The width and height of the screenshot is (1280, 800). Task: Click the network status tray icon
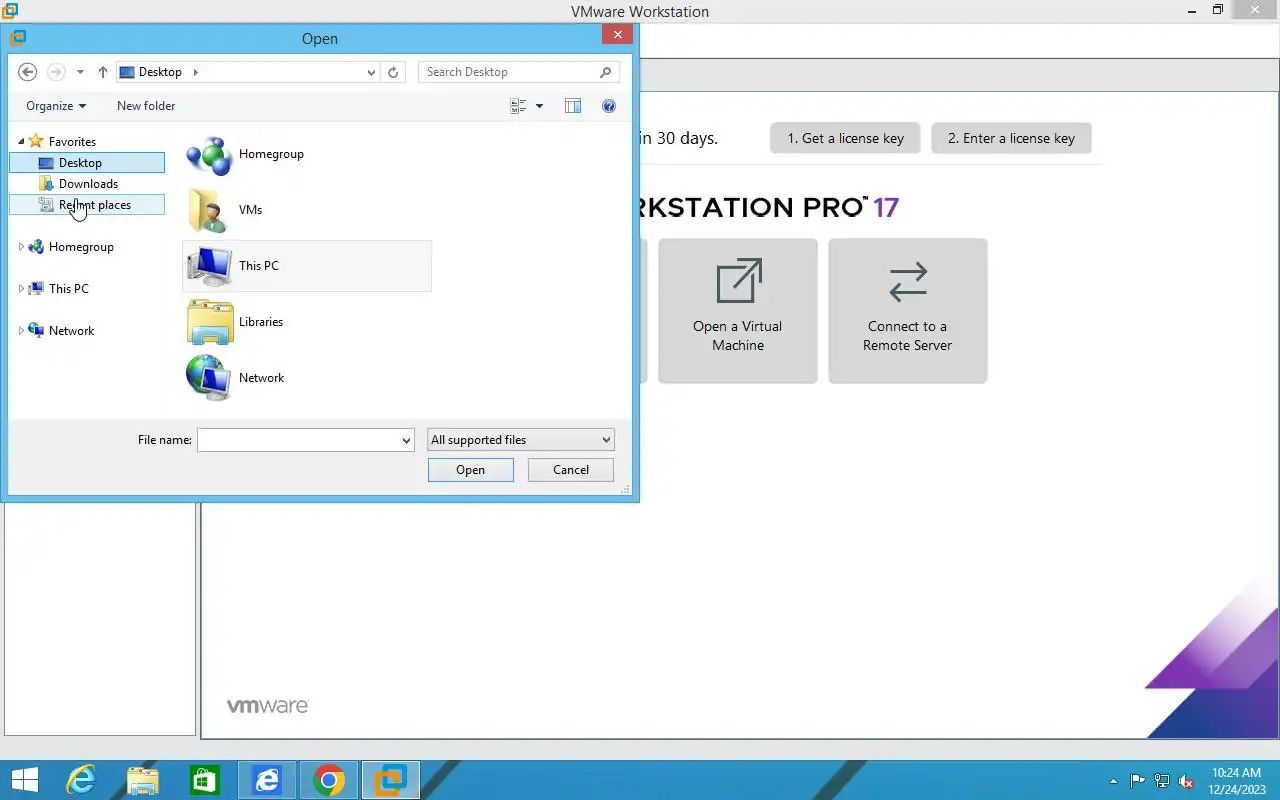pyautogui.click(x=1162, y=781)
